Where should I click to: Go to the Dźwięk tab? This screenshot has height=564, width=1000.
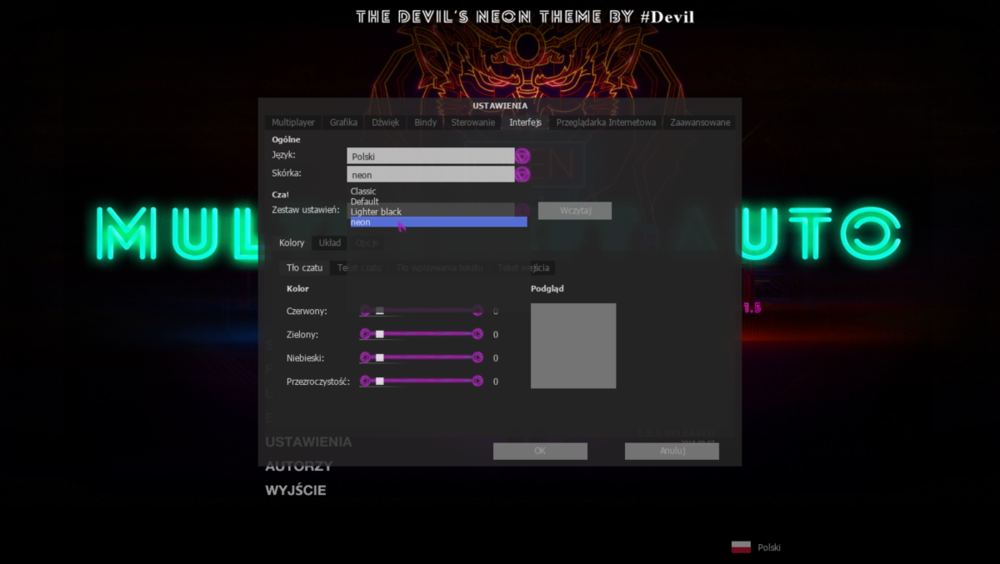pyautogui.click(x=385, y=122)
